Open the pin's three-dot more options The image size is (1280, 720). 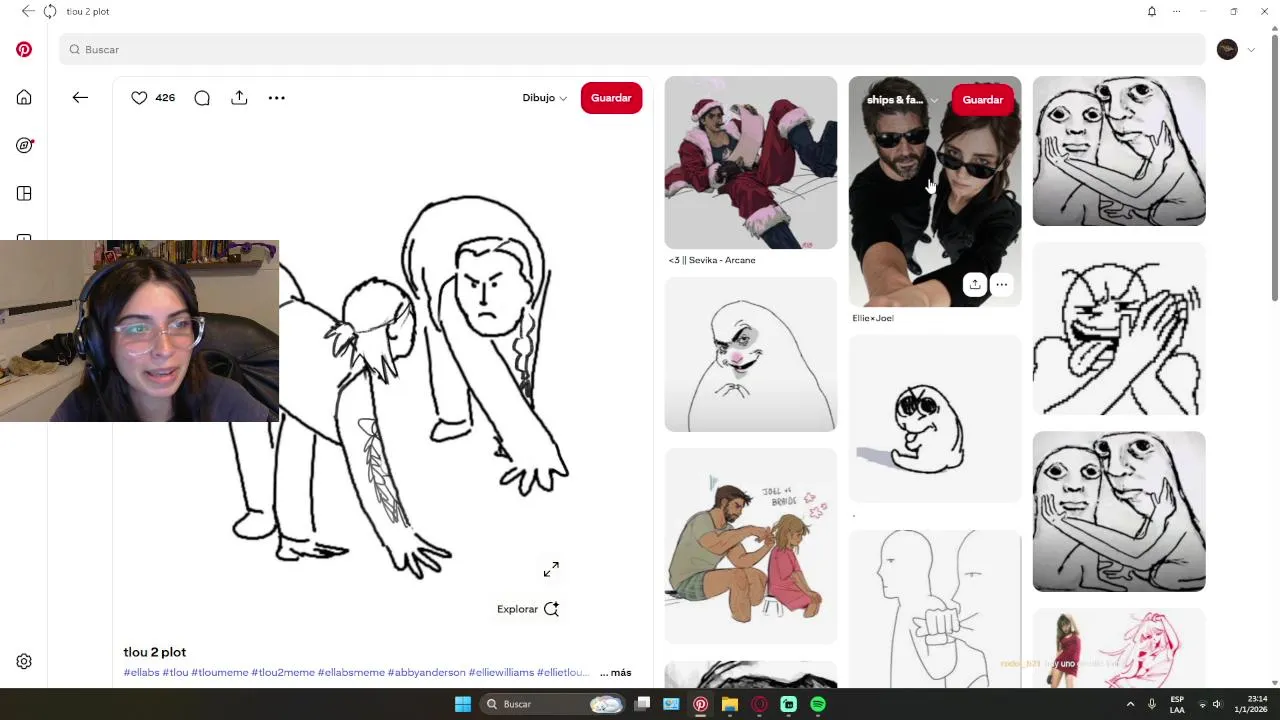coord(277,97)
